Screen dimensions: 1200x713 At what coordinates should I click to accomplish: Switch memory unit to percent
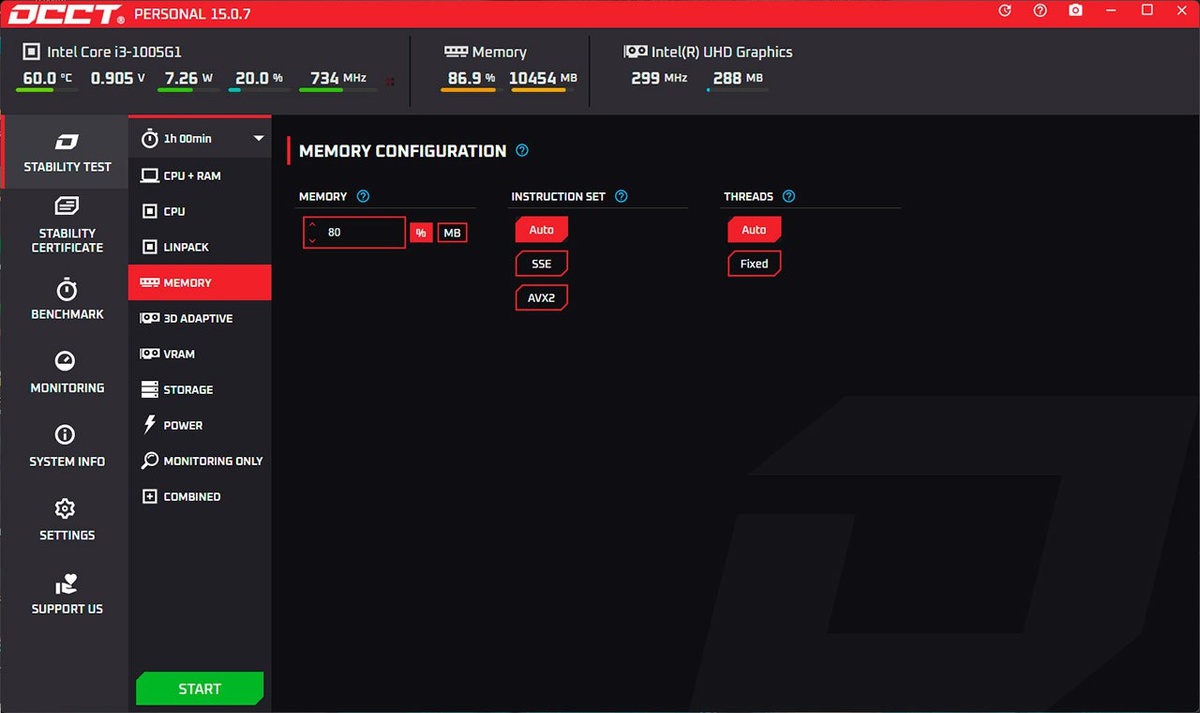(x=421, y=233)
